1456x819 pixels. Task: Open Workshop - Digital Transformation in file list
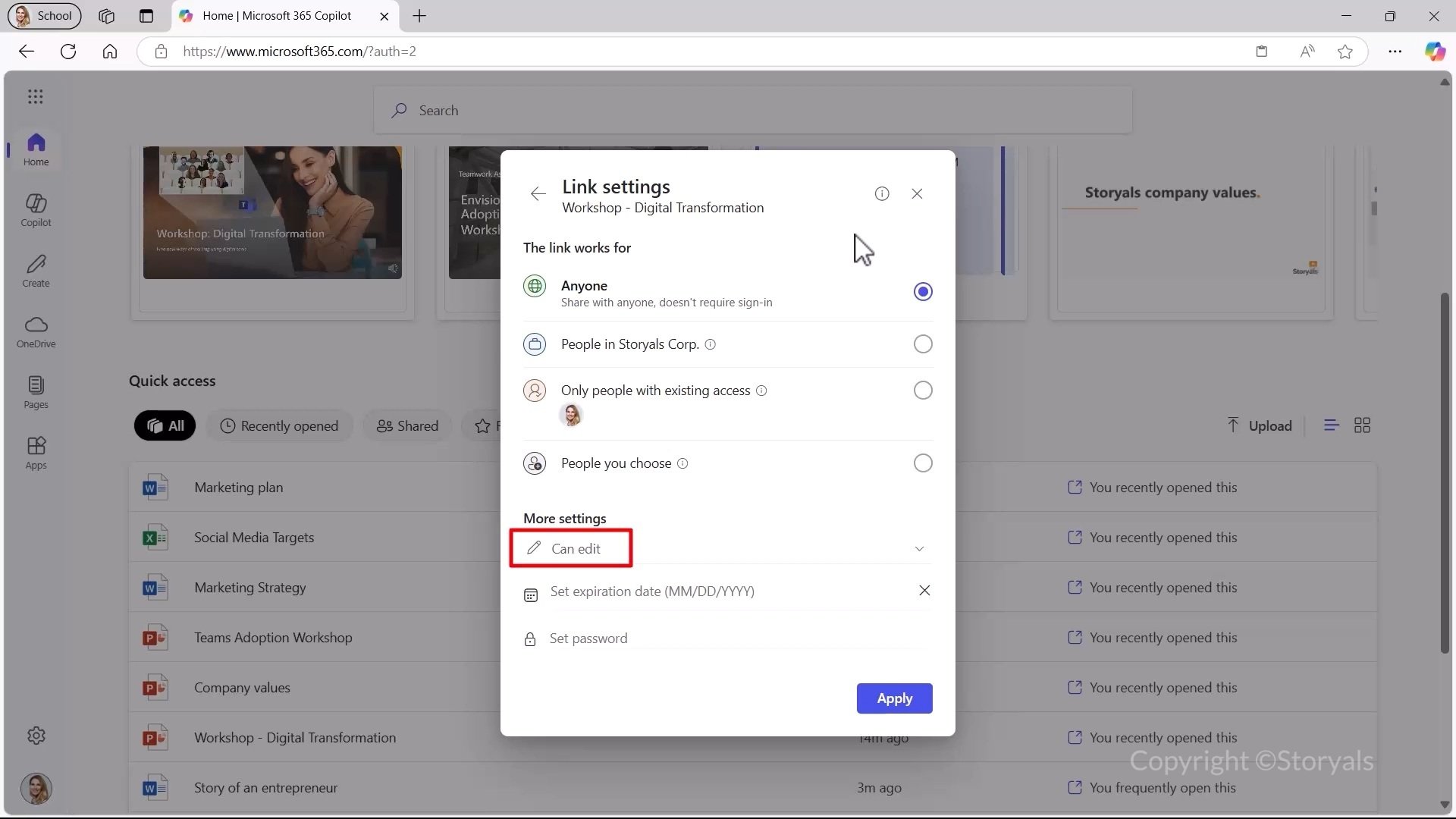295,738
